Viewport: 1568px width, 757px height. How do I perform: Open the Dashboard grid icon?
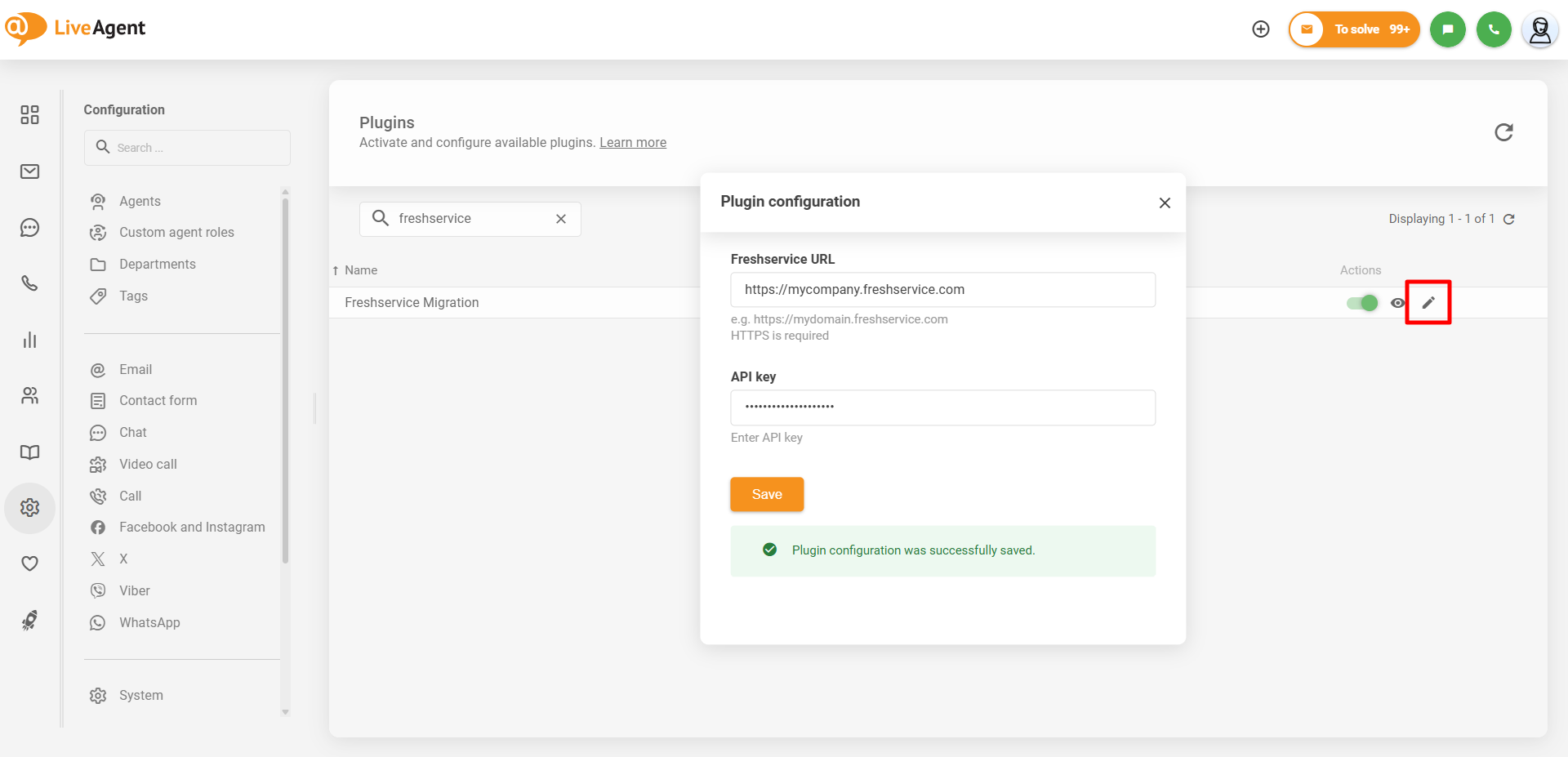point(30,115)
